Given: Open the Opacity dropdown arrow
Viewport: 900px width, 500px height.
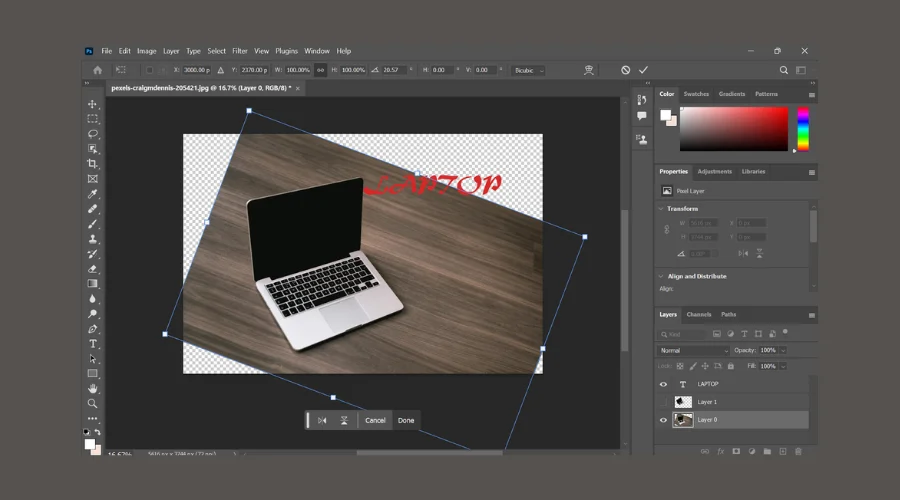Looking at the screenshot, I should 783,350.
